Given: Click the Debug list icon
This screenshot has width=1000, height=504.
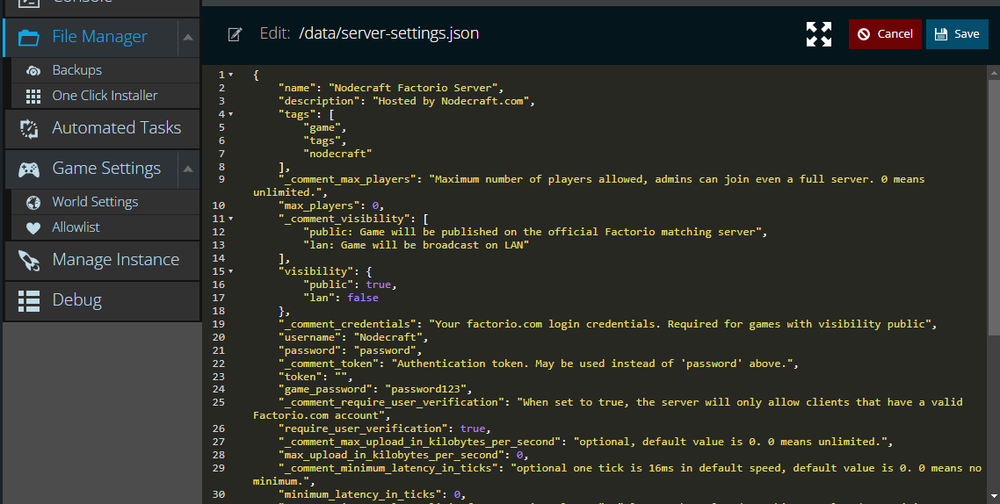Looking at the screenshot, I should click(30, 300).
